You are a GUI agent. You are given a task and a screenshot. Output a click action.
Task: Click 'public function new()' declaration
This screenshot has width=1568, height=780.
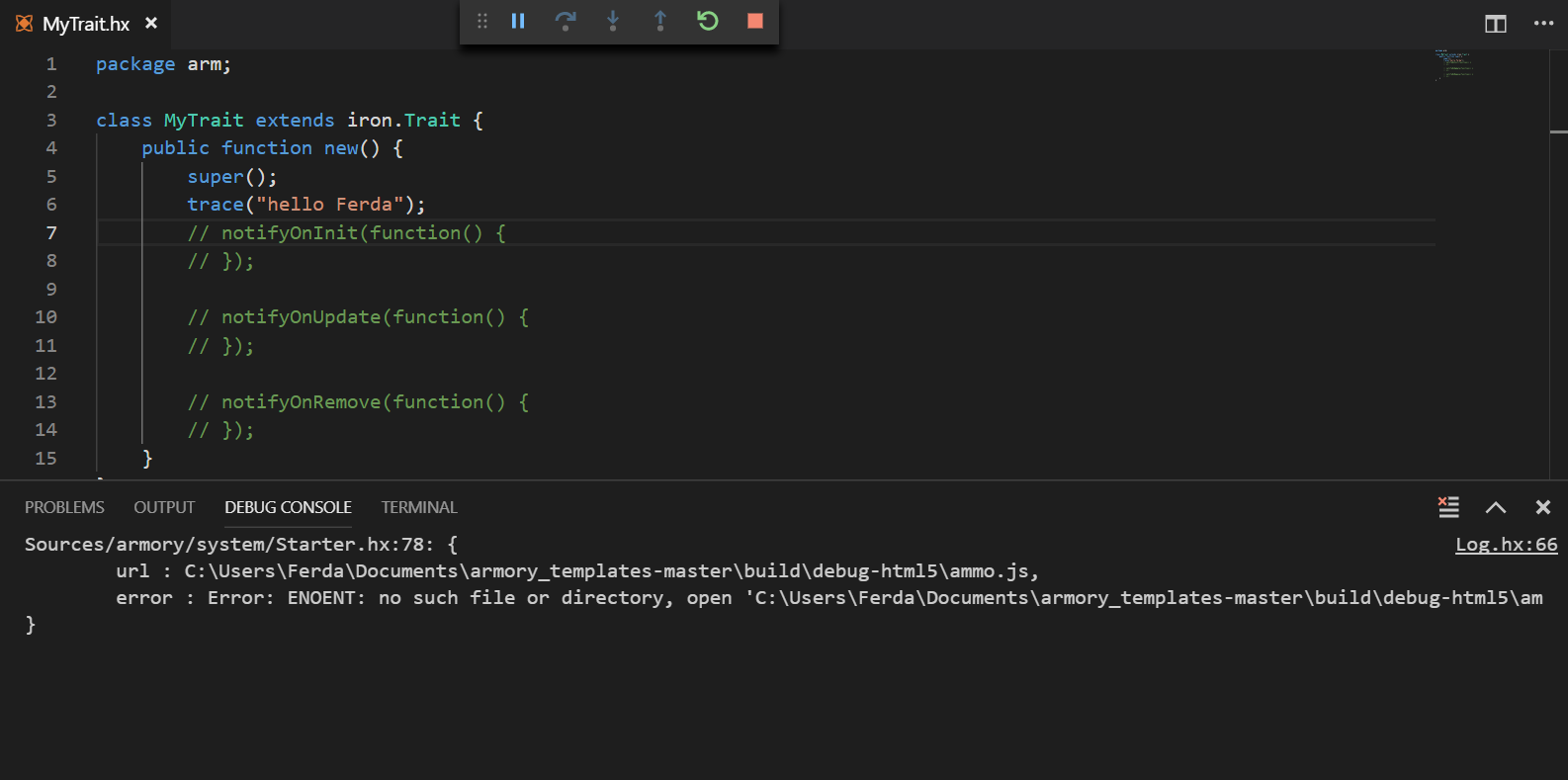[x=261, y=148]
